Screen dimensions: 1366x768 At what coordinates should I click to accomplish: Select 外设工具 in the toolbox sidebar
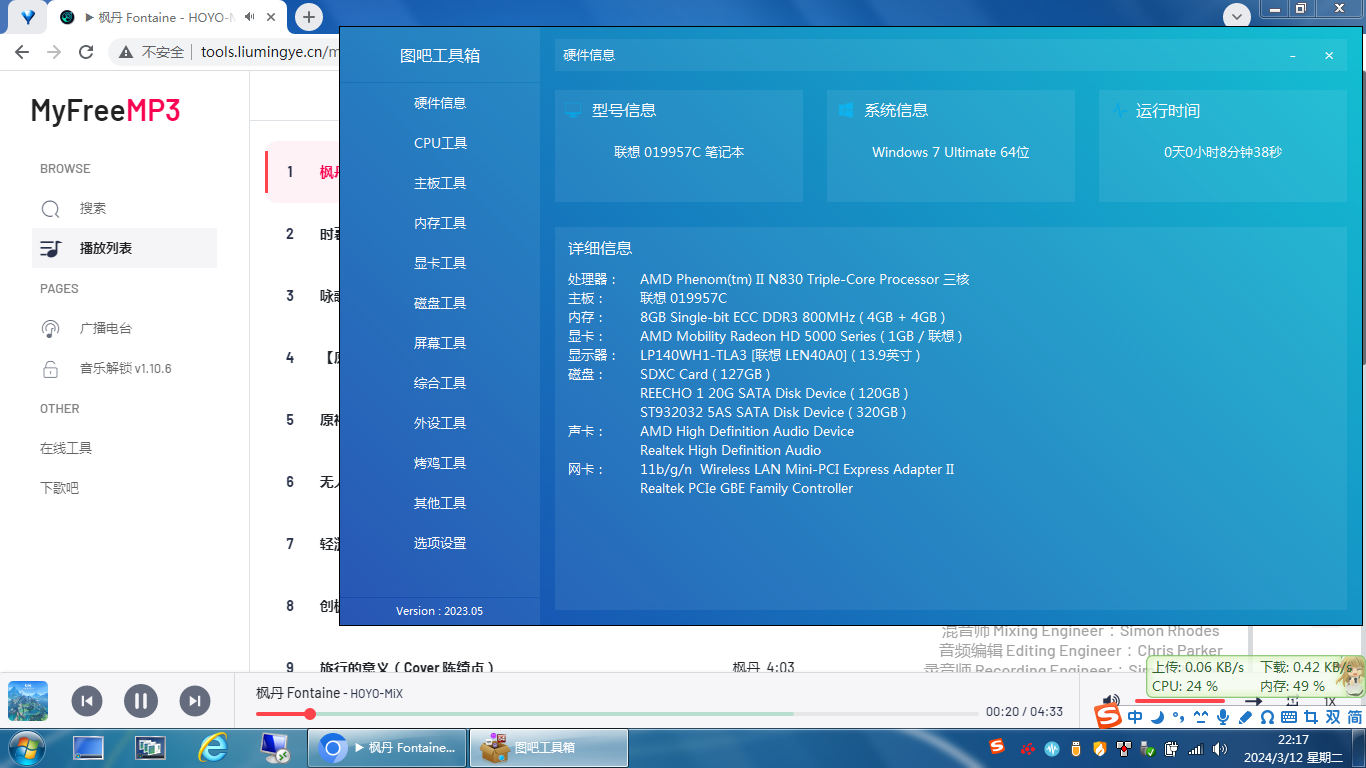pyautogui.click(x=440, y=423)
